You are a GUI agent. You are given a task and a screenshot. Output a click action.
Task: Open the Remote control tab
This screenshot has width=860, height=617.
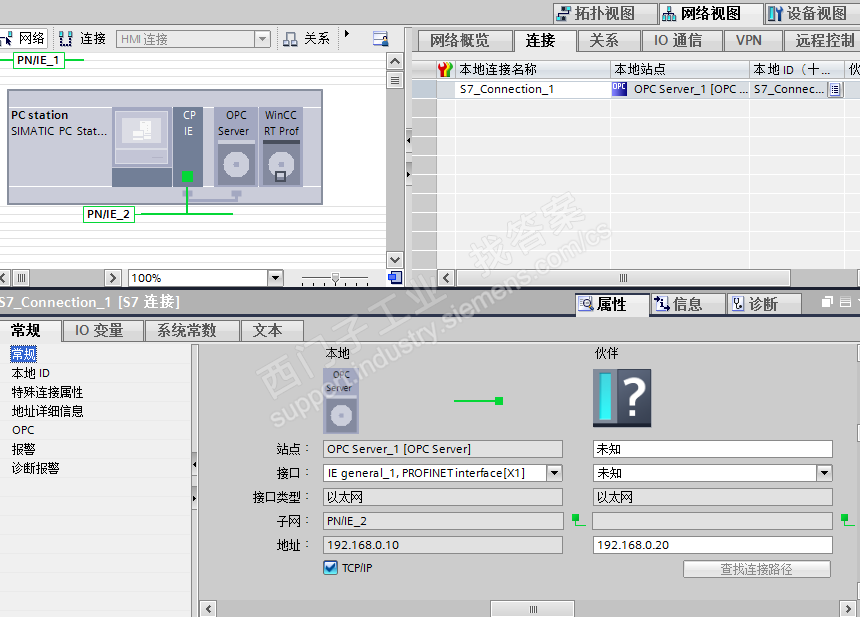(824, 41)
